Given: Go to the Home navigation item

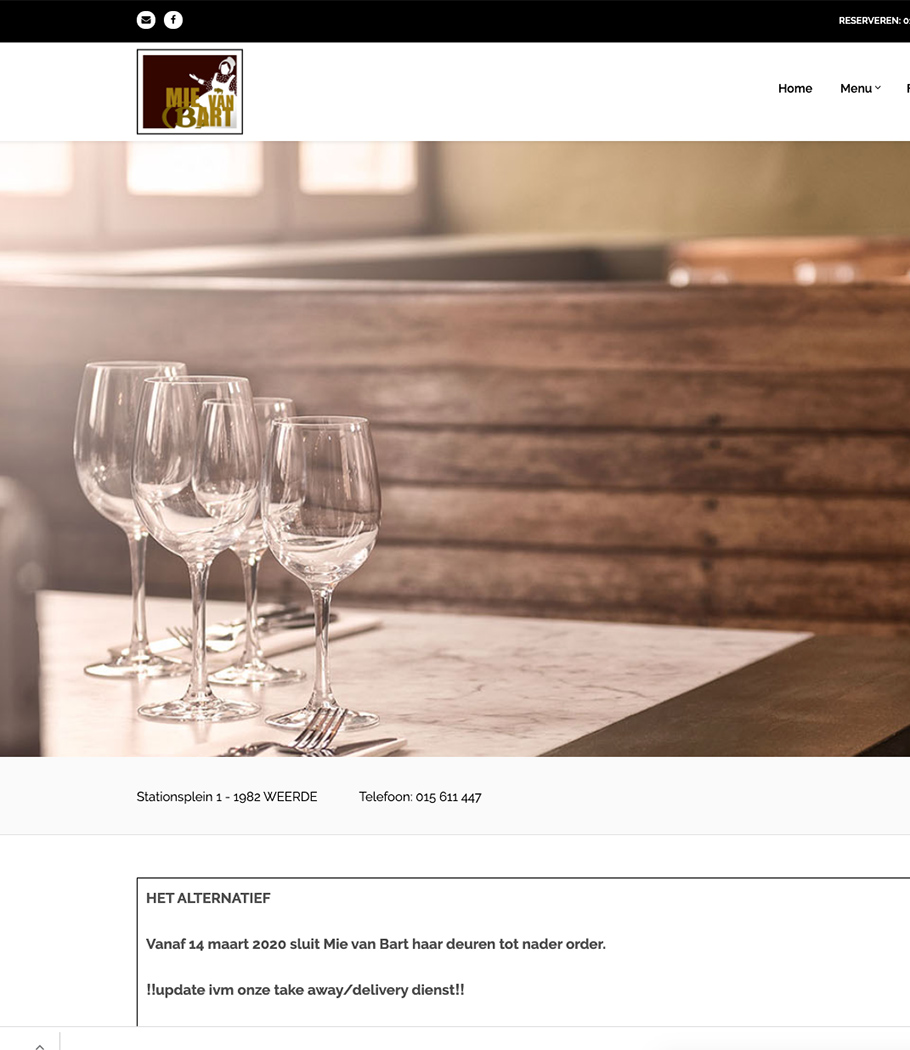Looking at the screenshot, I should coord(795,88).
